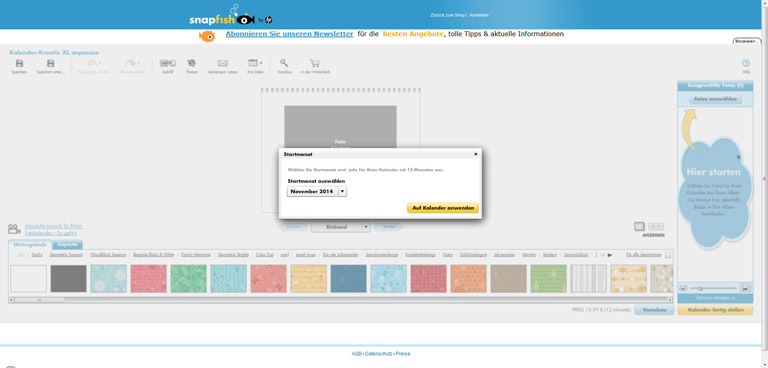
Task: Click the AGB footer link
Action: [x=356, y=354]
